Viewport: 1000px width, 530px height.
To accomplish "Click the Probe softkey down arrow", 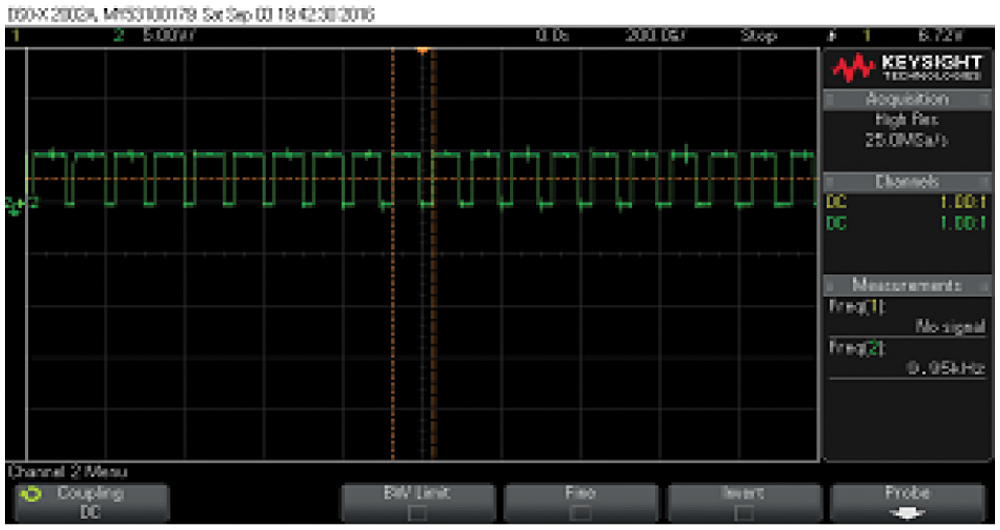I will coord(907,511).
